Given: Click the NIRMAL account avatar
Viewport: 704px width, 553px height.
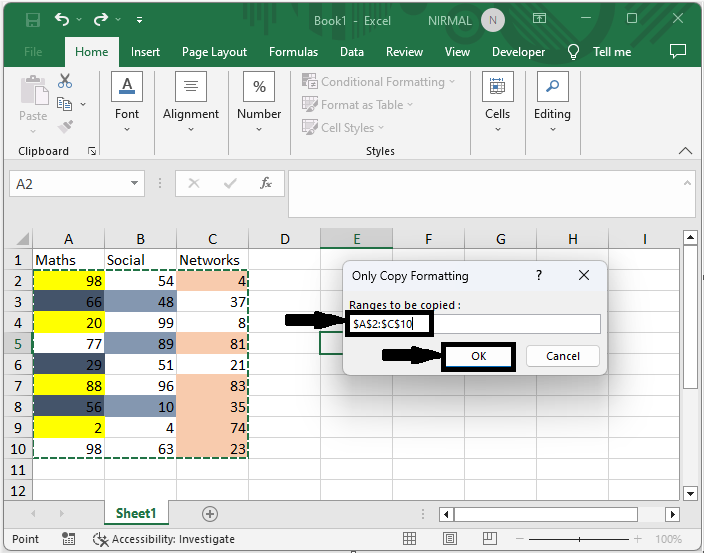Looking at the screenshot, I should tap(493, 20).
